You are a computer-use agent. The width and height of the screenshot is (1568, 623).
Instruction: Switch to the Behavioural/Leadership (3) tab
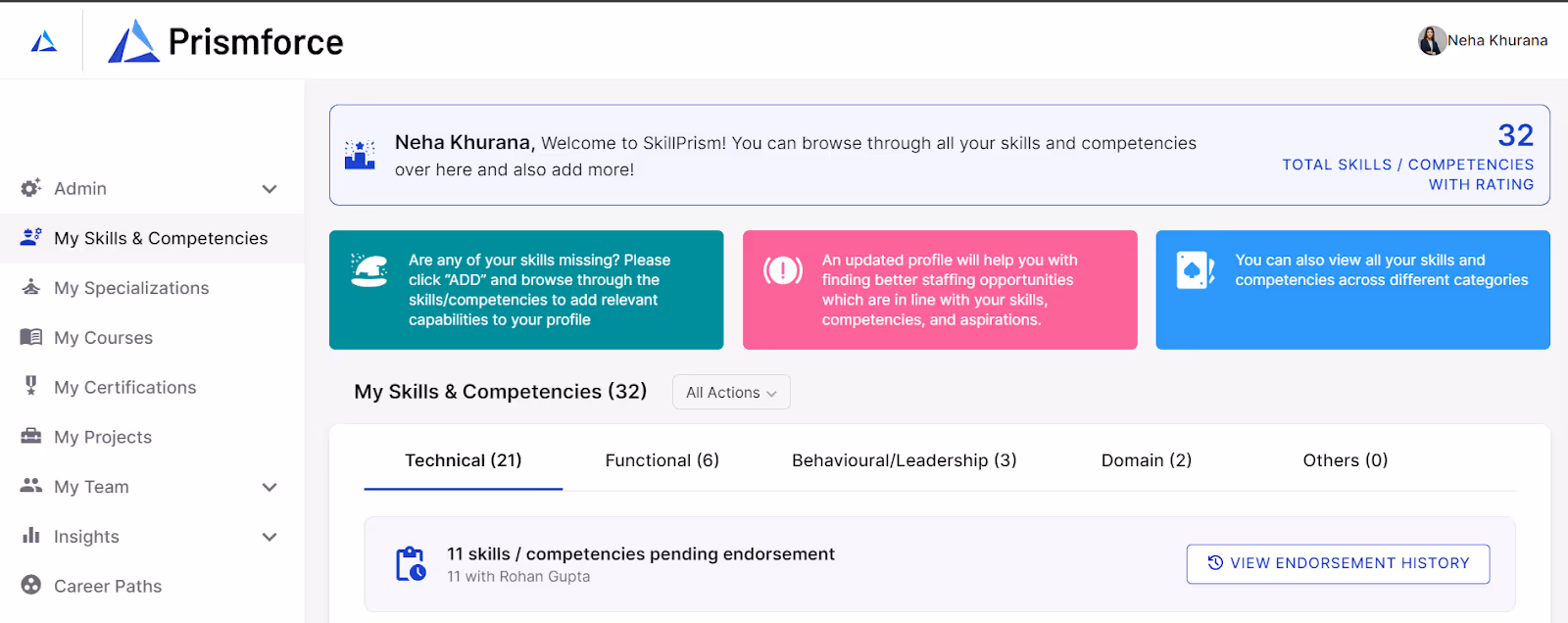pyautogui.click(x=905, y=460)
